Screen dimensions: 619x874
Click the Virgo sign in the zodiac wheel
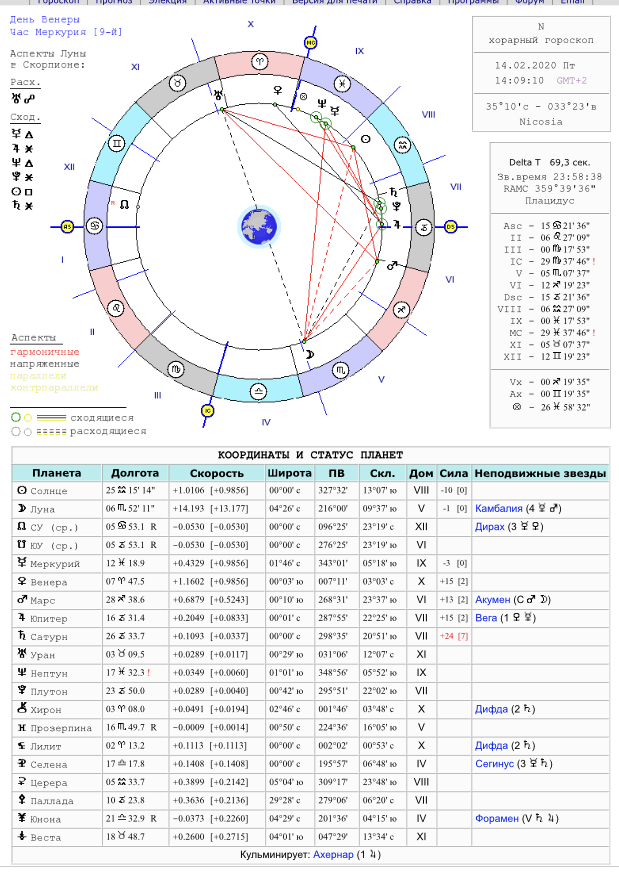176,369
